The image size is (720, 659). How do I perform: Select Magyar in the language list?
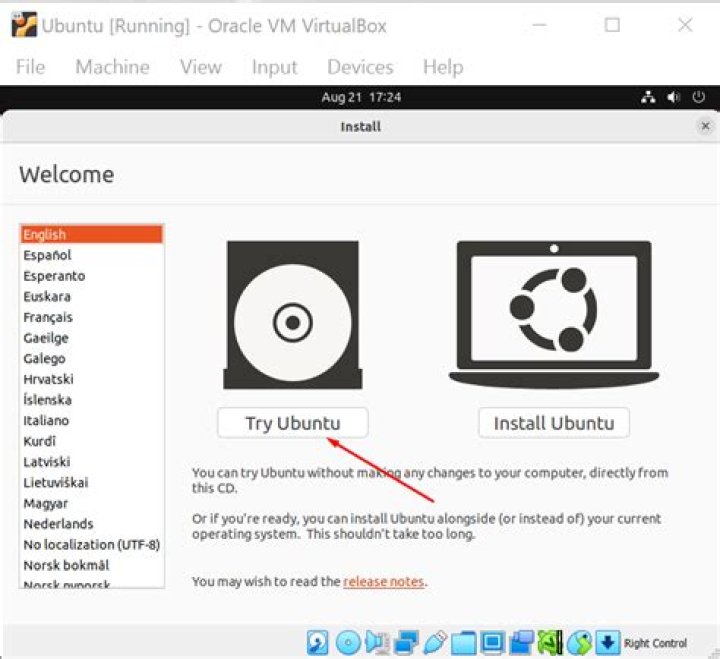coord(91,503)
